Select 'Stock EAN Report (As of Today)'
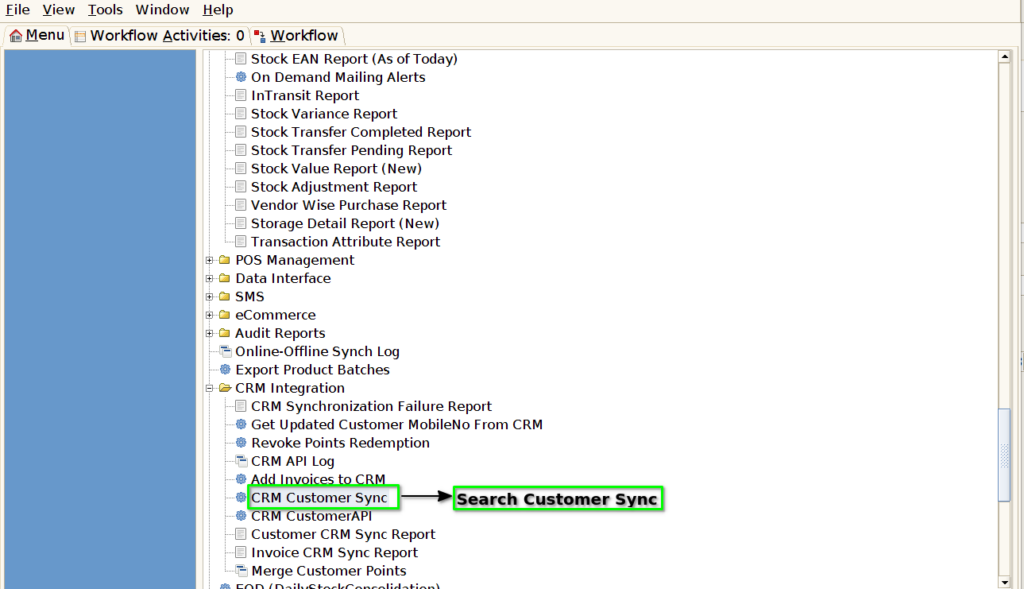 (x=354, y=59)
